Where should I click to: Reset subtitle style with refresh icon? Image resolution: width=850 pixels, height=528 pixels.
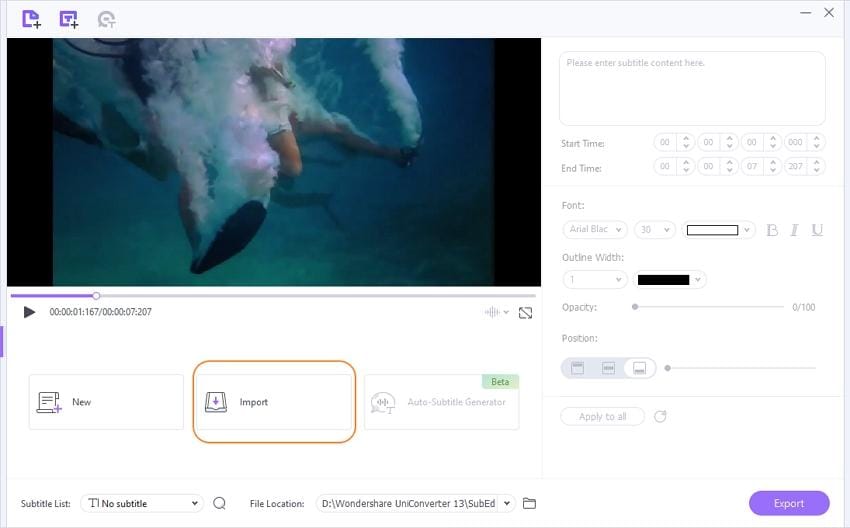tap(660, 416)
